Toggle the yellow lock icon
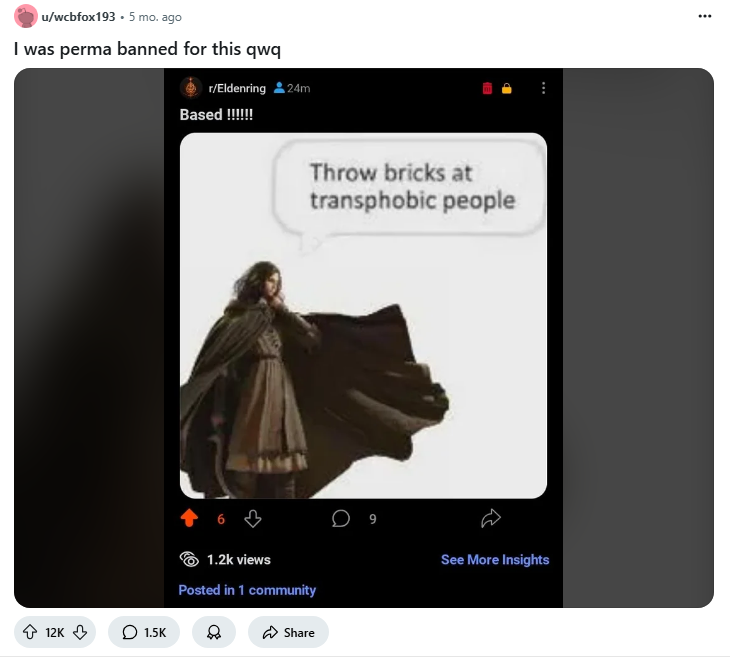Screen dimensions: 731x658 point(507,88)
